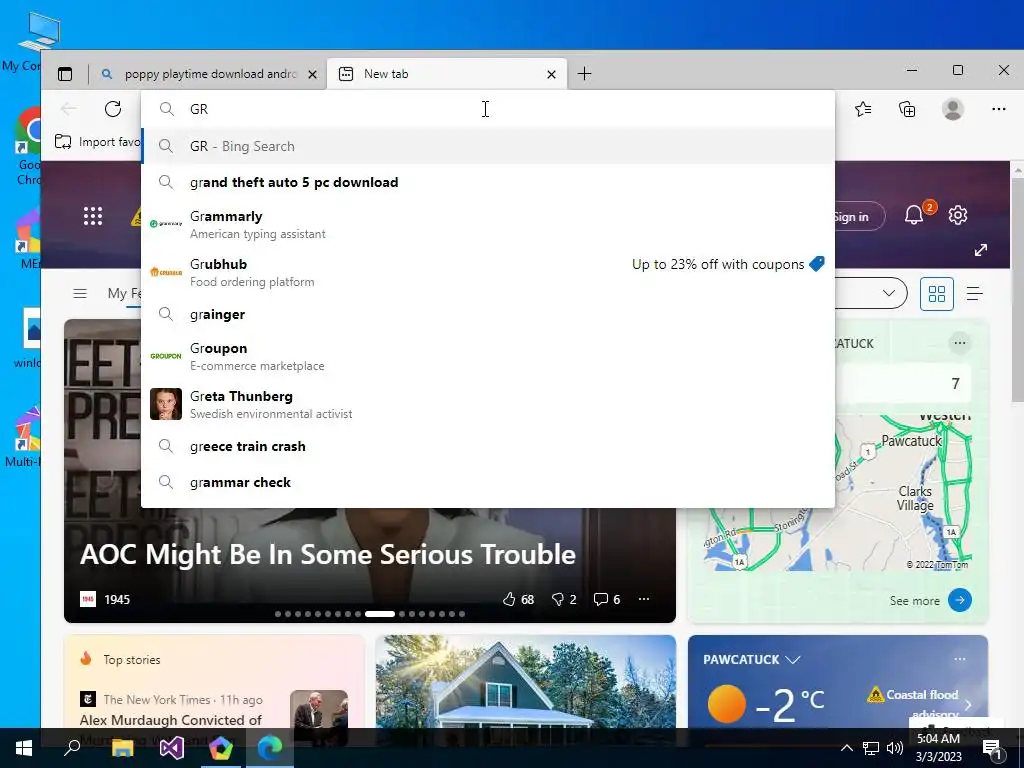Click the Microsoft Edge taskbar icon
The image size is (1024, 768).
pos(270,748)
